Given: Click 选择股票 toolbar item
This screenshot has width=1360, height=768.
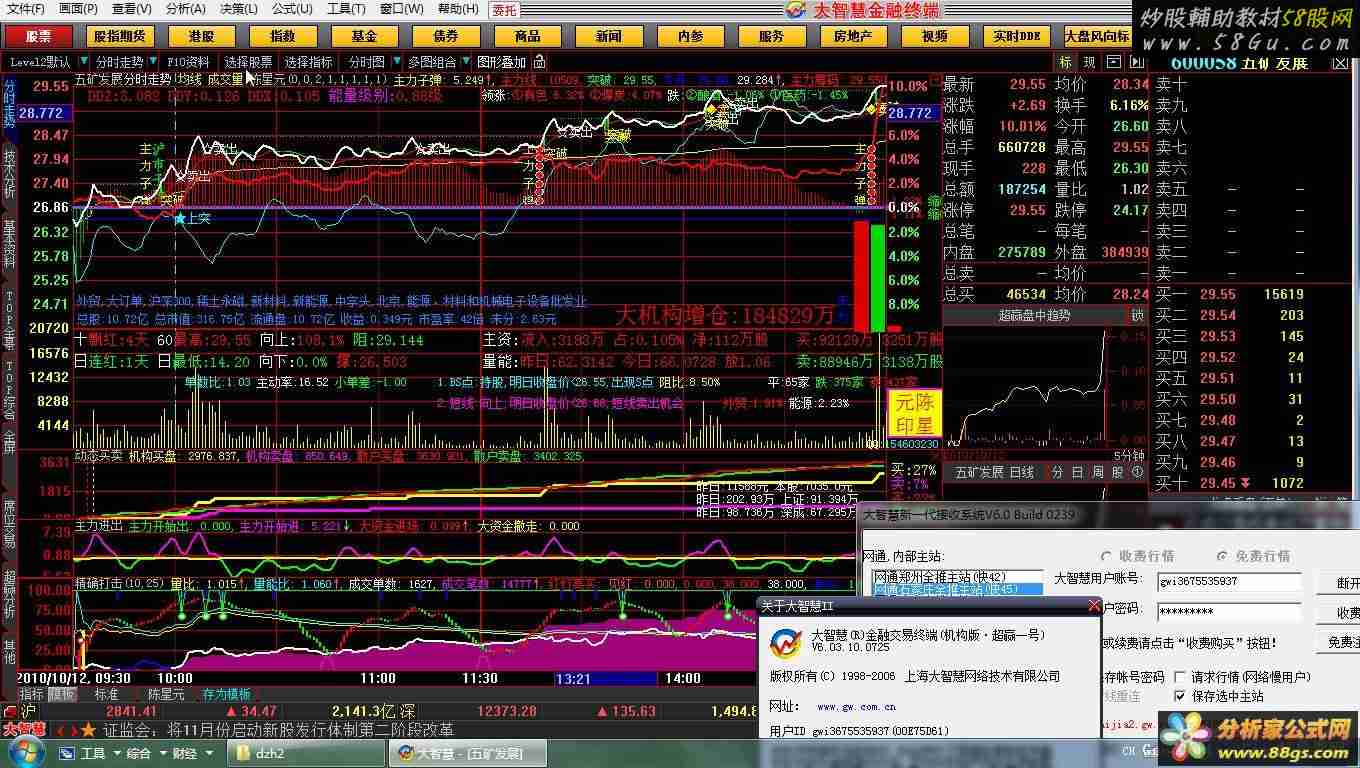Looking at the screenshot, I should click(x=248, y=62).
